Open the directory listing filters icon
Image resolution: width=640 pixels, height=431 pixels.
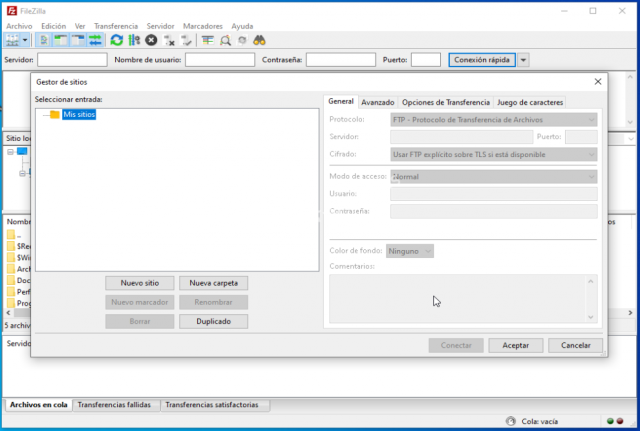pyautogui.click(x=208, y=40)
